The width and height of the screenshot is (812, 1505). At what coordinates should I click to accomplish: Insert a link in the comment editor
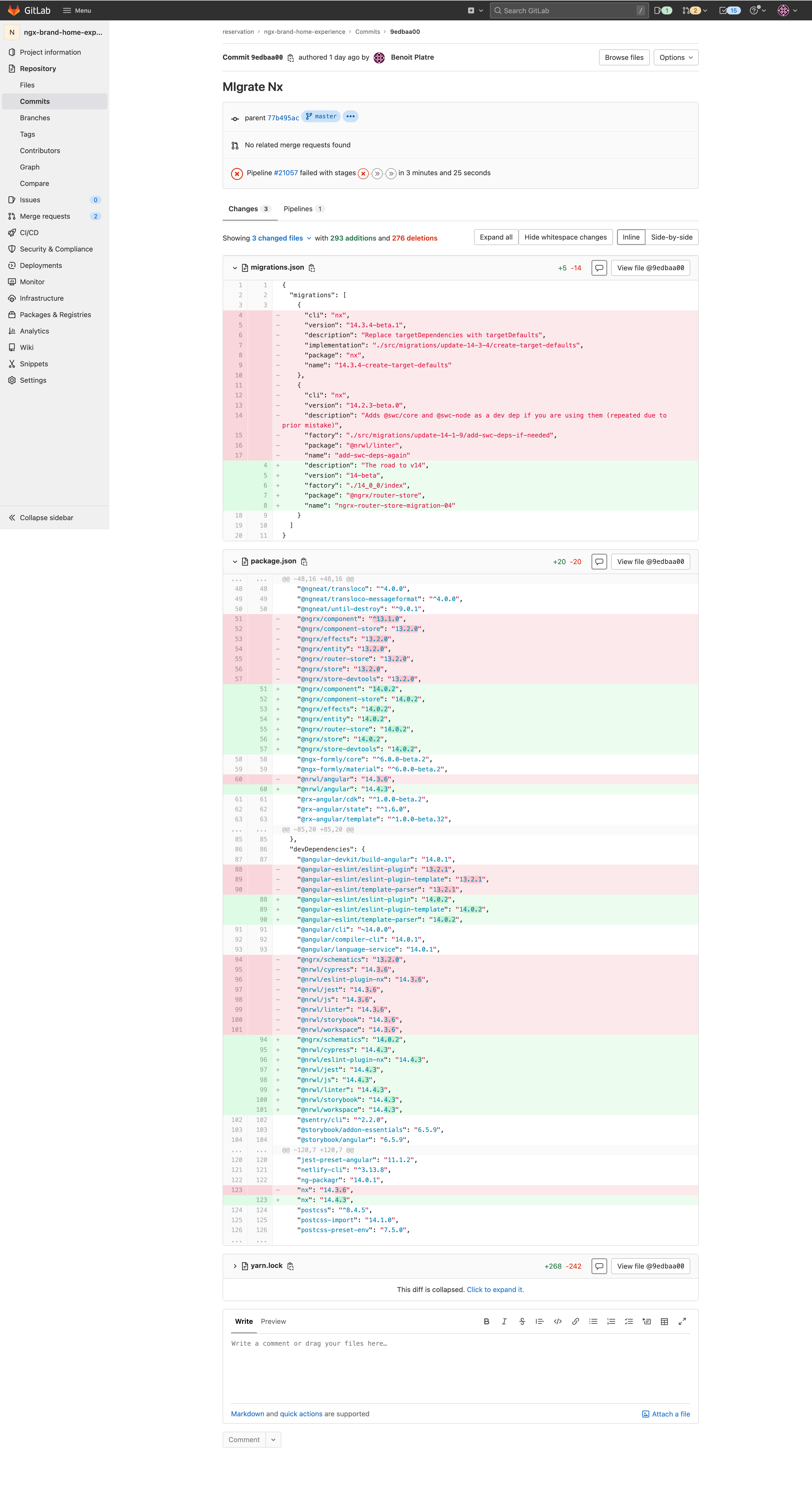tap(575, 1322)
